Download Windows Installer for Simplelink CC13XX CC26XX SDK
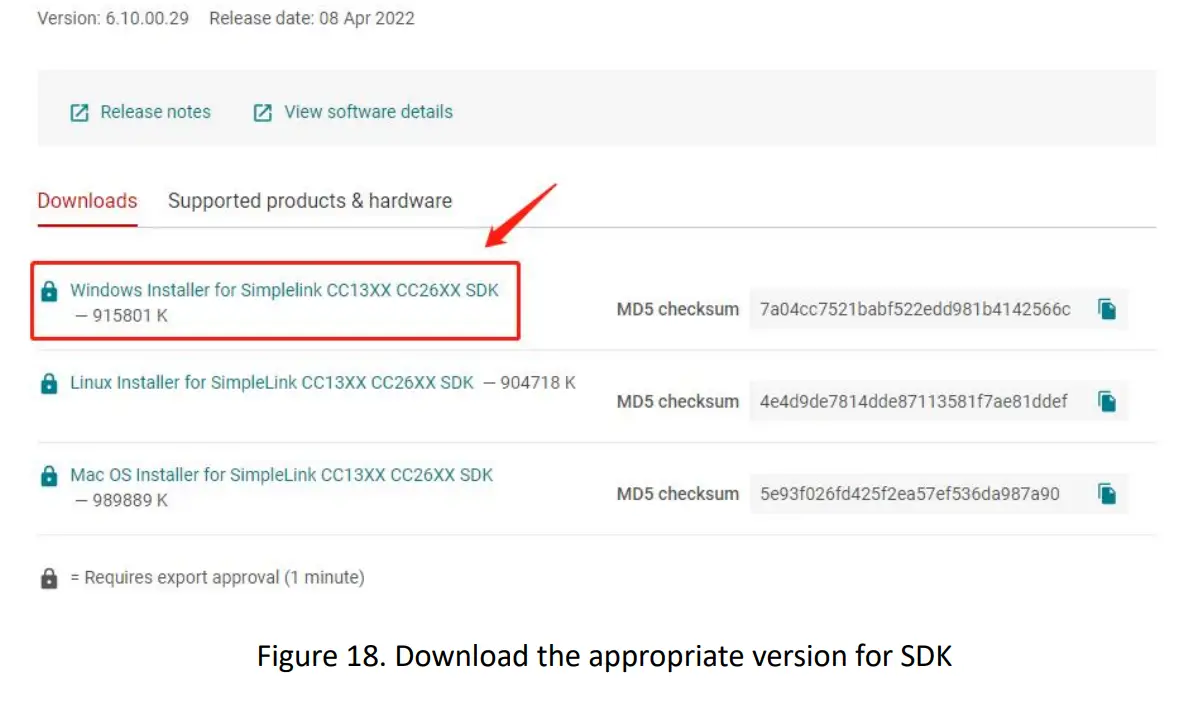The height and width of the screenshot is (701, 1195). [284, 291]
